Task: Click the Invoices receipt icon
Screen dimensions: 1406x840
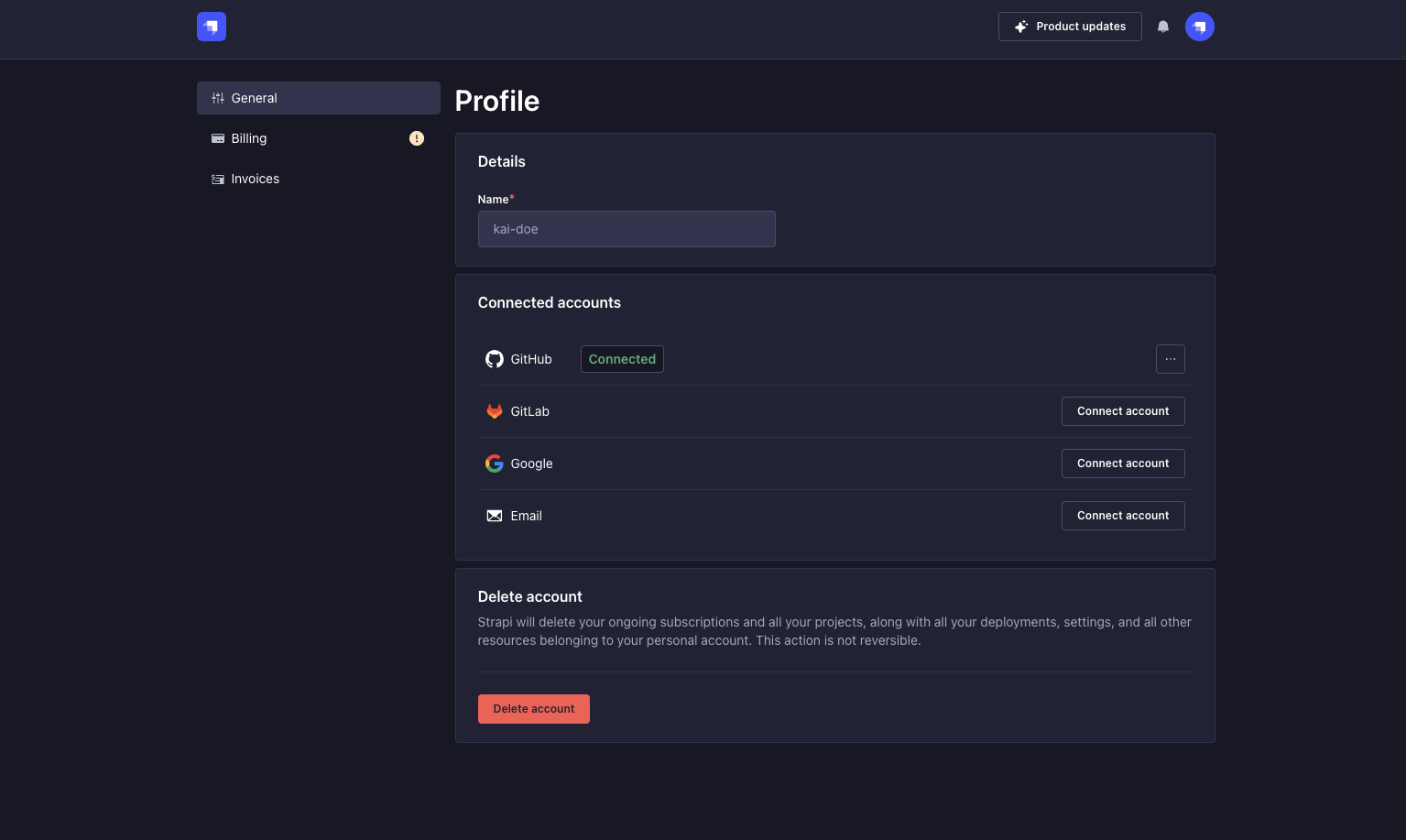Action: coord(218,179)
